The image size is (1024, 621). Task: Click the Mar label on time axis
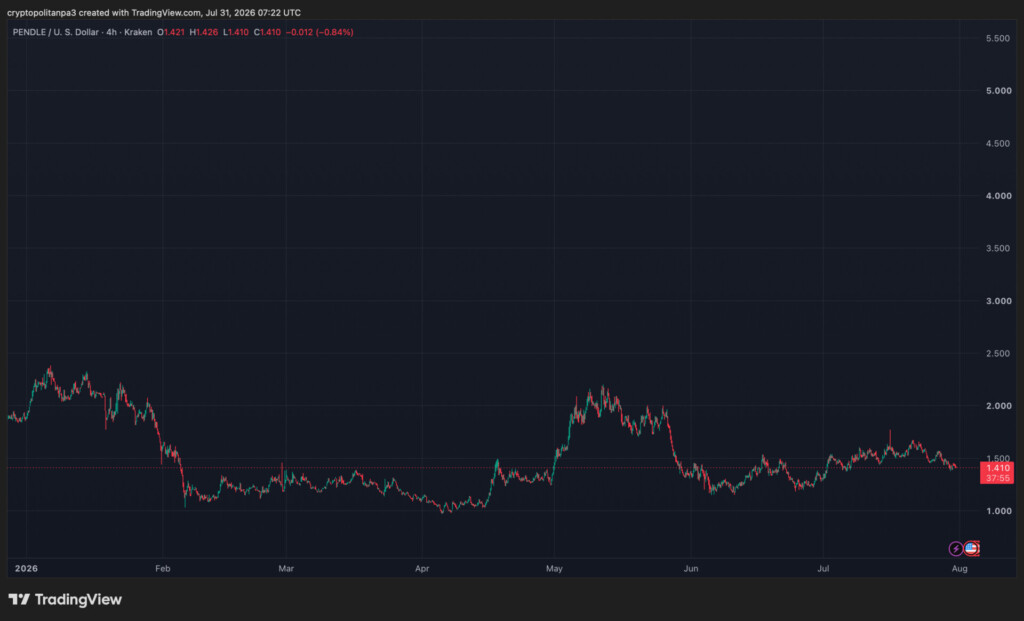pyautogui.click(x=286, y=569)
